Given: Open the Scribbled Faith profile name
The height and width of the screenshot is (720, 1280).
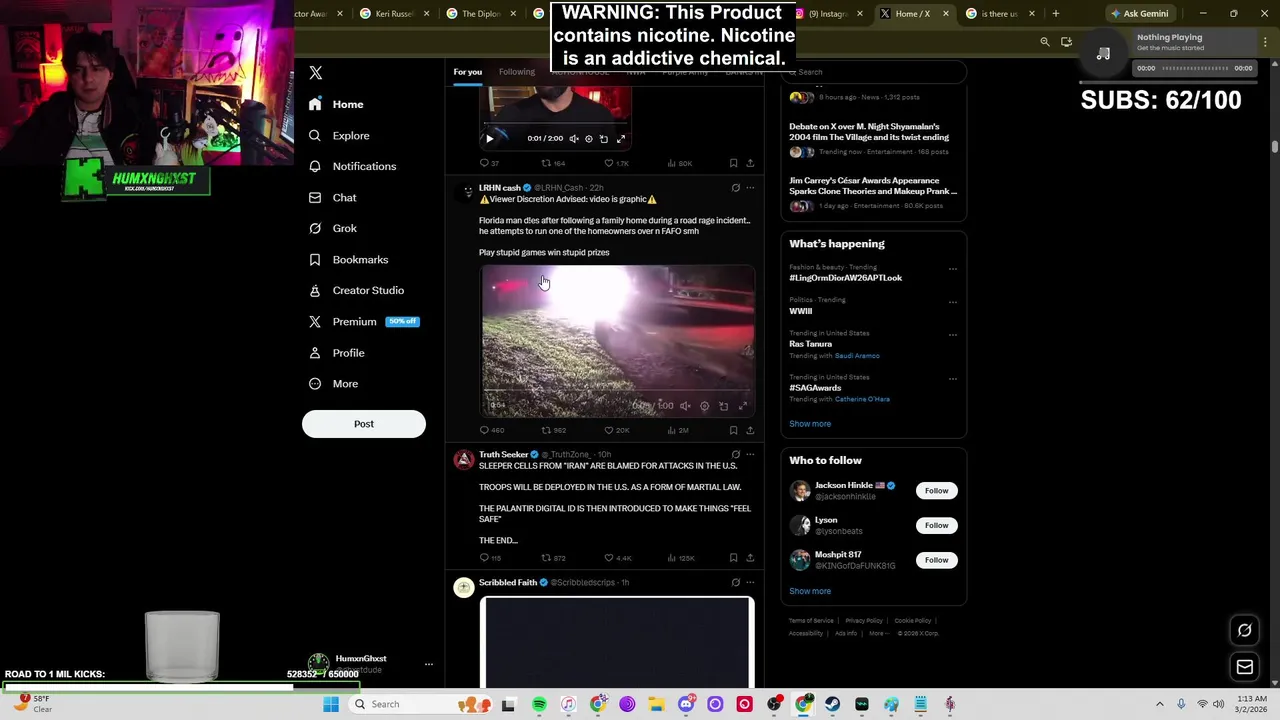Looking at the screenshot, I should [508, 583].
